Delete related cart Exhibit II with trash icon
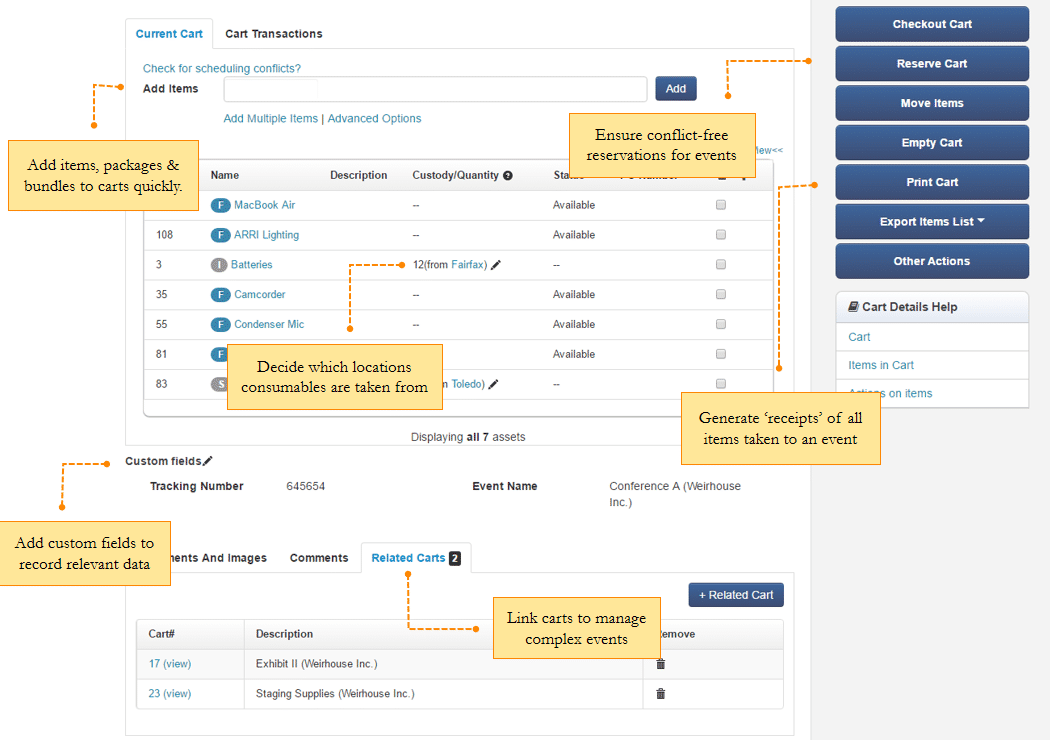Screen dimensions: 1050x740 pyautogui.click(x=660, y=664)
